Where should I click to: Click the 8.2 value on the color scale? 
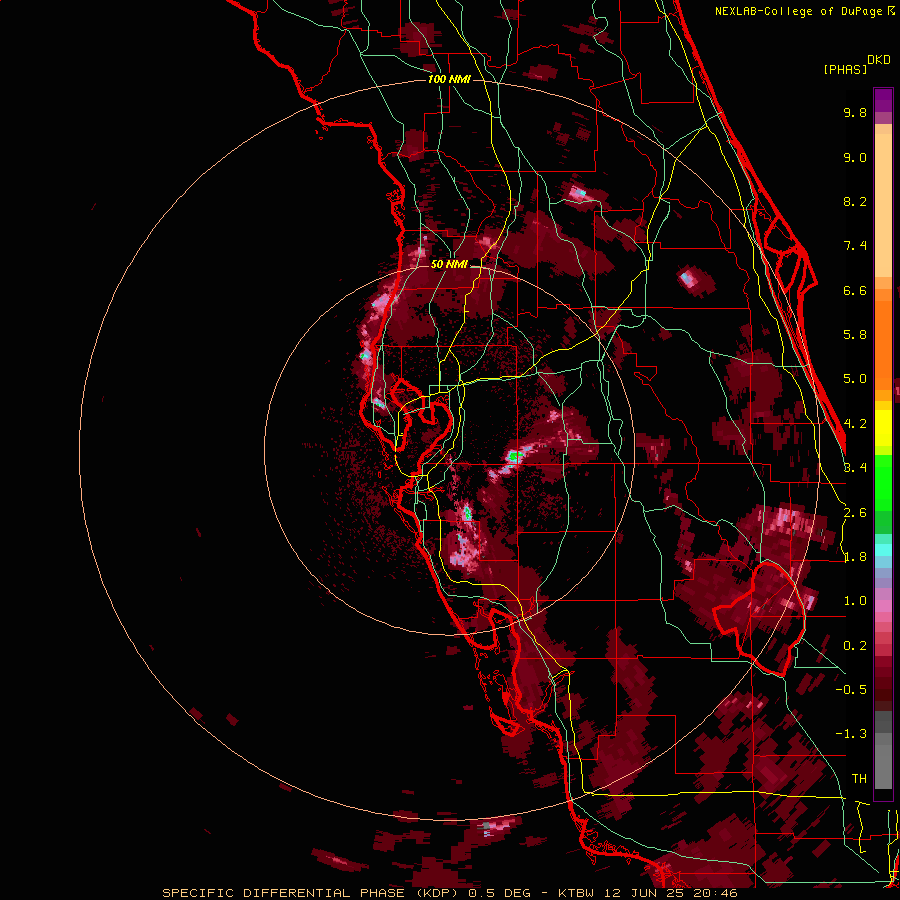855,201
